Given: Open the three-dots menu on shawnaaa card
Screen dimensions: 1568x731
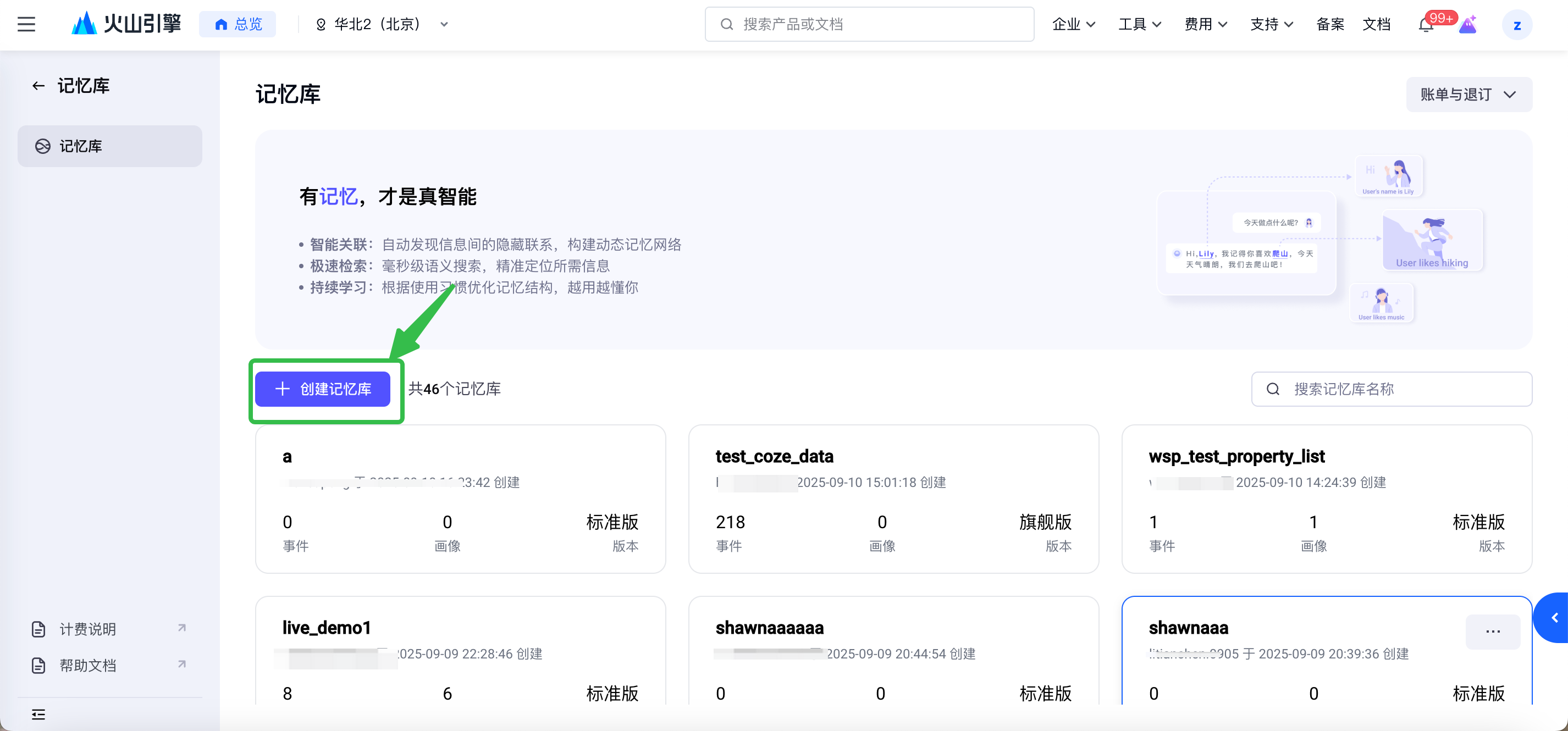Looking at the screenshot, I should click(x=1493, y=632).
